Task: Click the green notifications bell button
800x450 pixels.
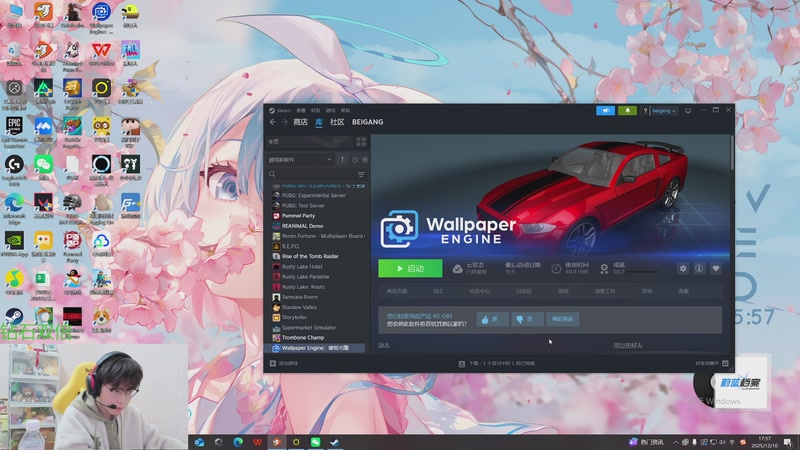Action: click(627, 110)
